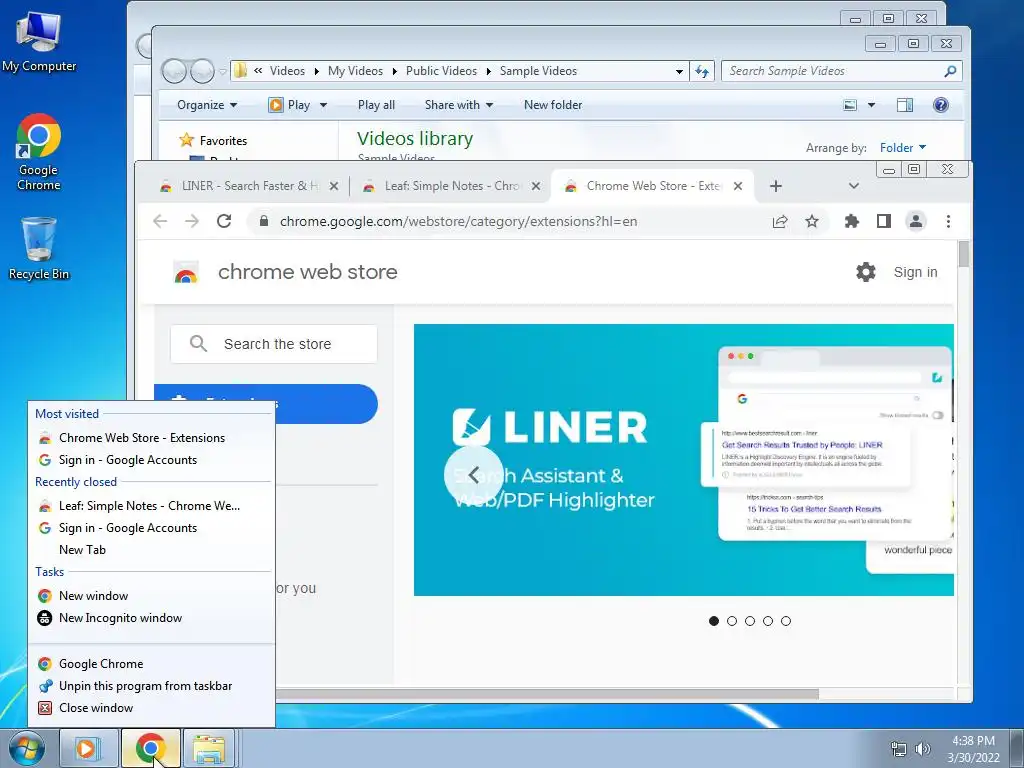Click the LINER promotional banner
Image resolution: width=1024 pixels, height=768 pixels.
pos(684,460)
